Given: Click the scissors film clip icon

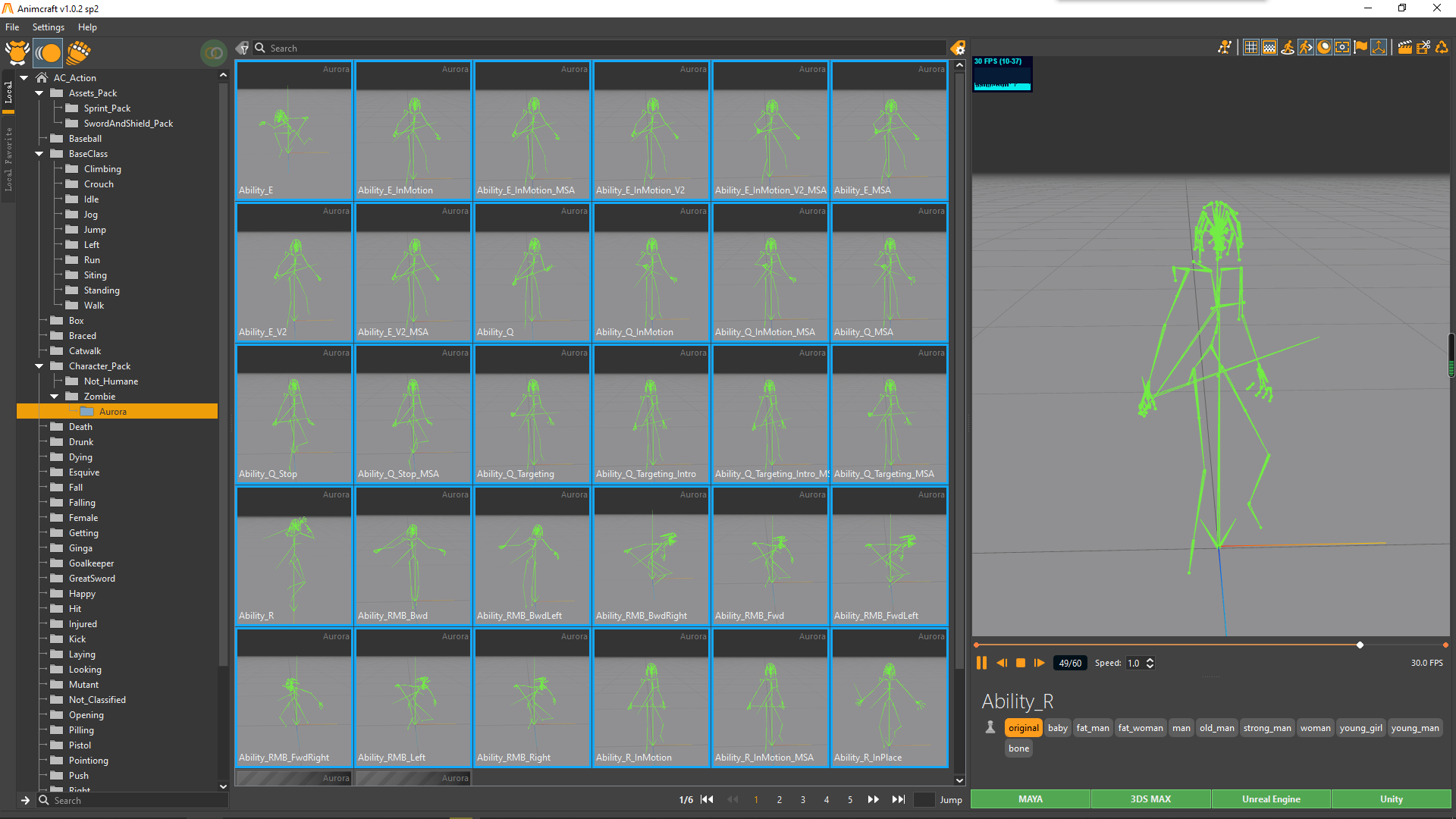Looking at the screenshot, I should (x=1423, y=48).
